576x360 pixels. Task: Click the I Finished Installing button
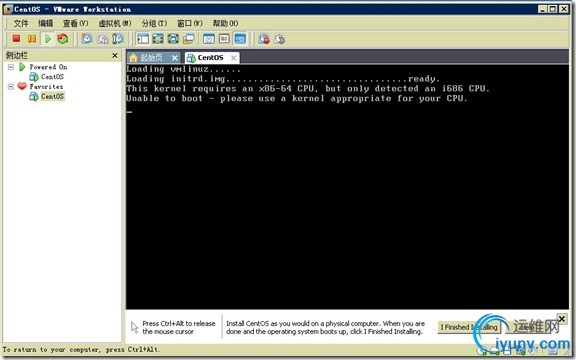pos(469,327)
